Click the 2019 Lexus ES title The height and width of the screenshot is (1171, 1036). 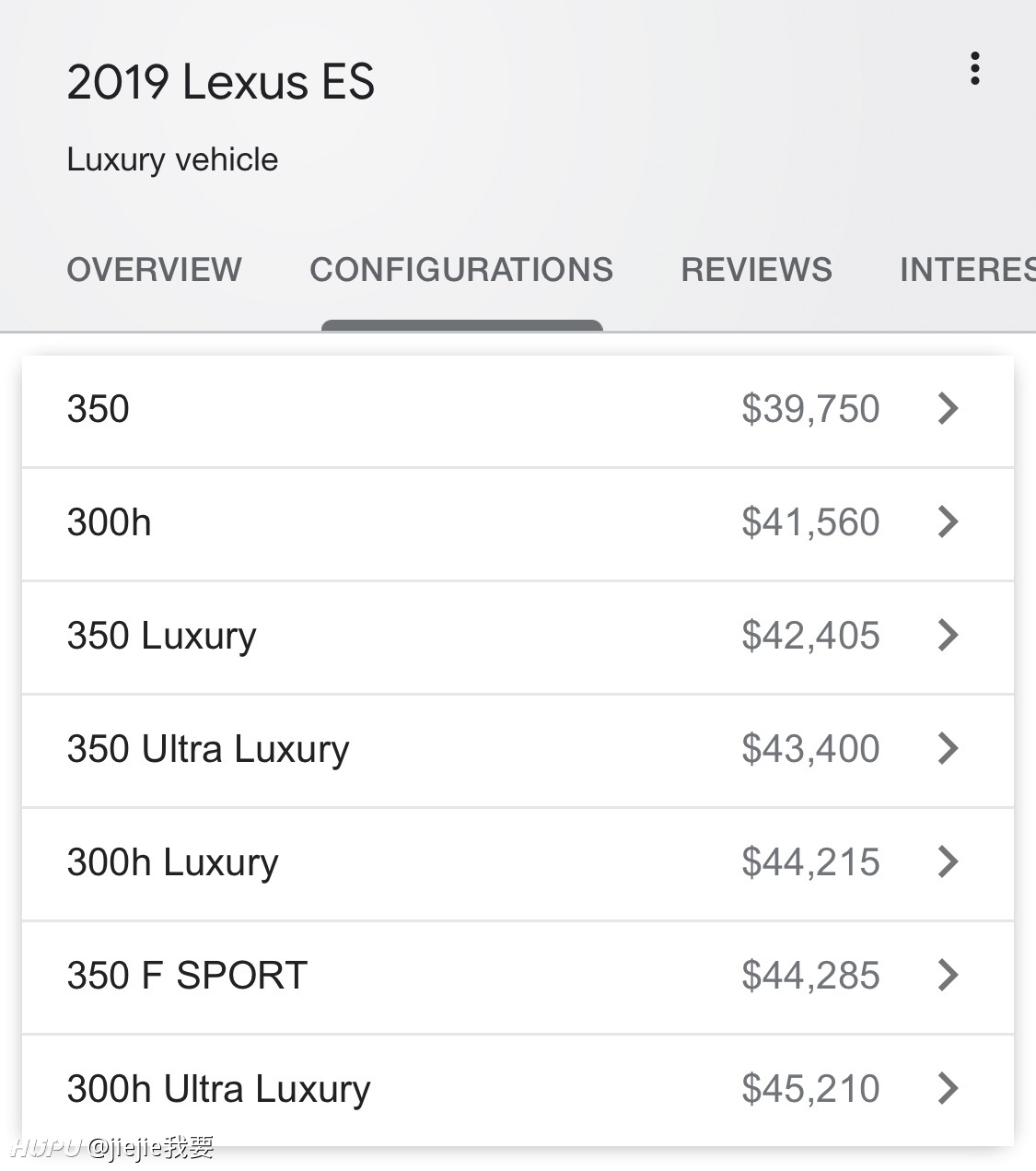[221, 82]
